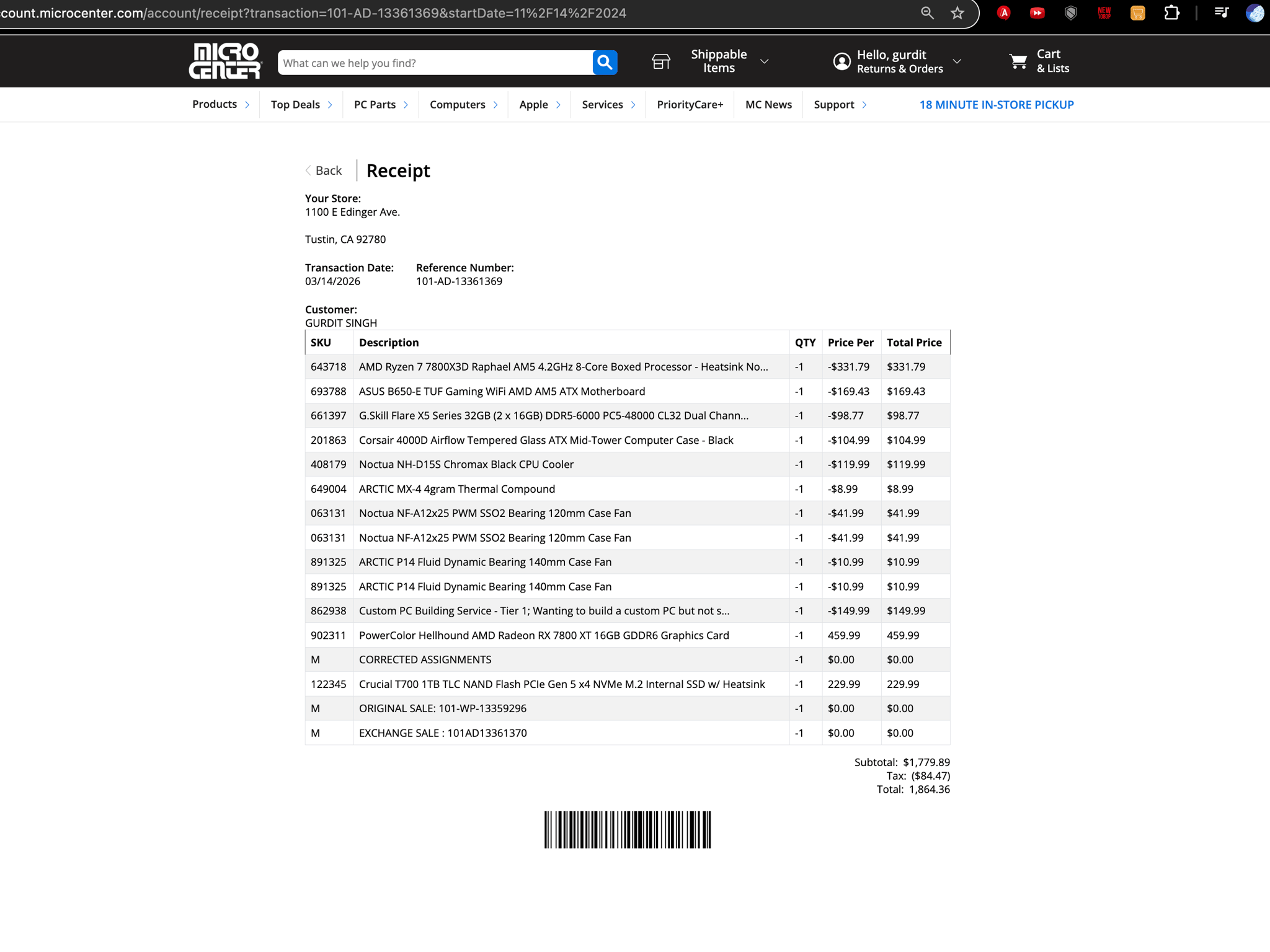Open the browser extensions puzzle icon

[x=1171, y=13]
